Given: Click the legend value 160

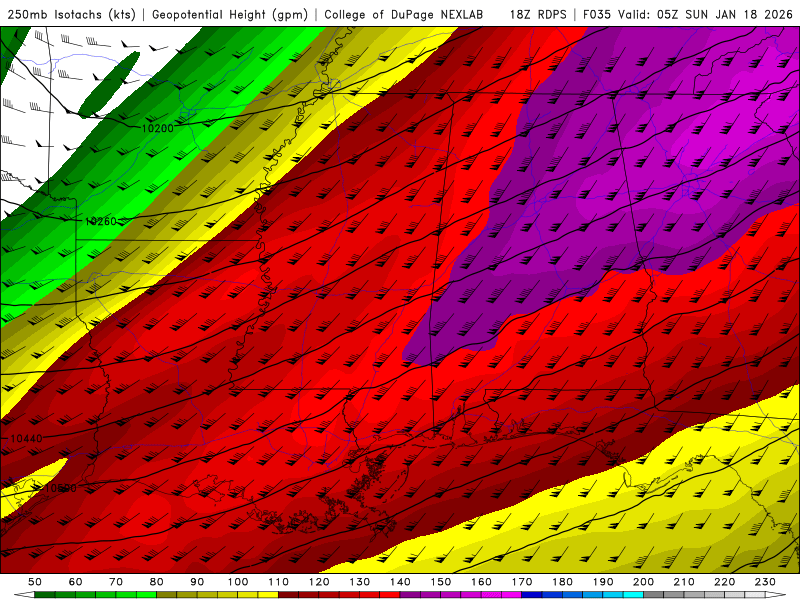Looking at the screenshot, I should coord(481,582).
